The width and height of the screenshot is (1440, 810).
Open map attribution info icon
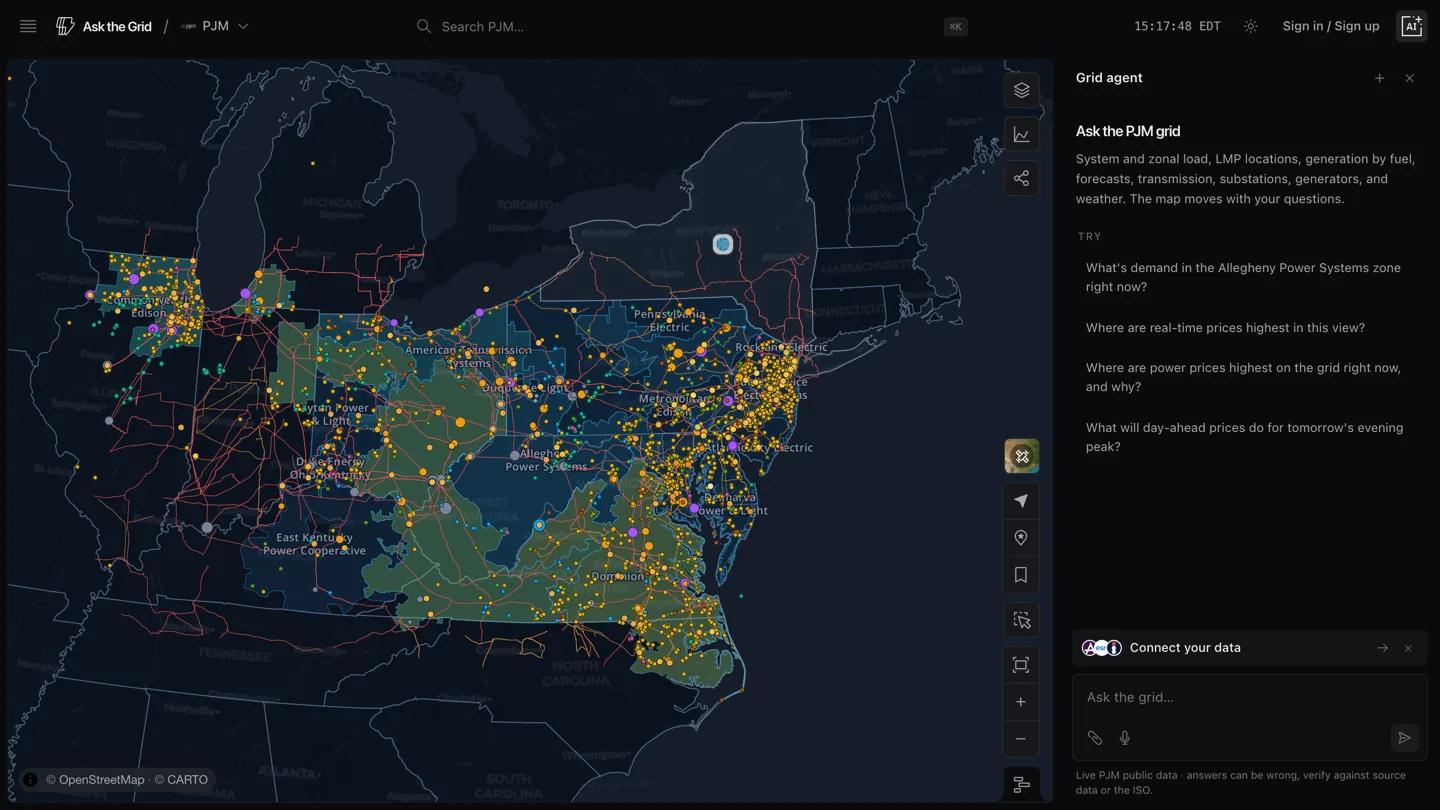pos(30,780)
